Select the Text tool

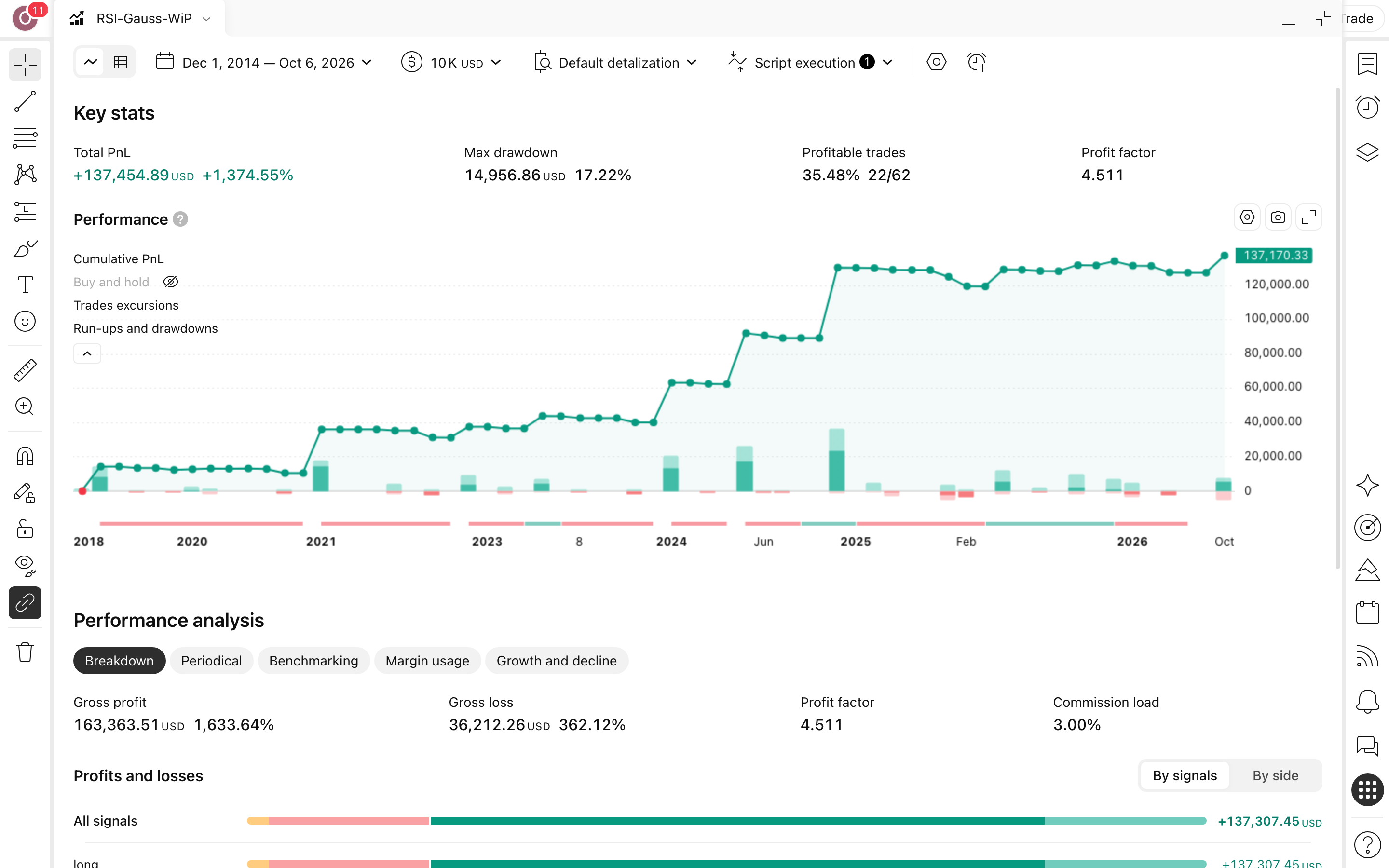[25, 285]
